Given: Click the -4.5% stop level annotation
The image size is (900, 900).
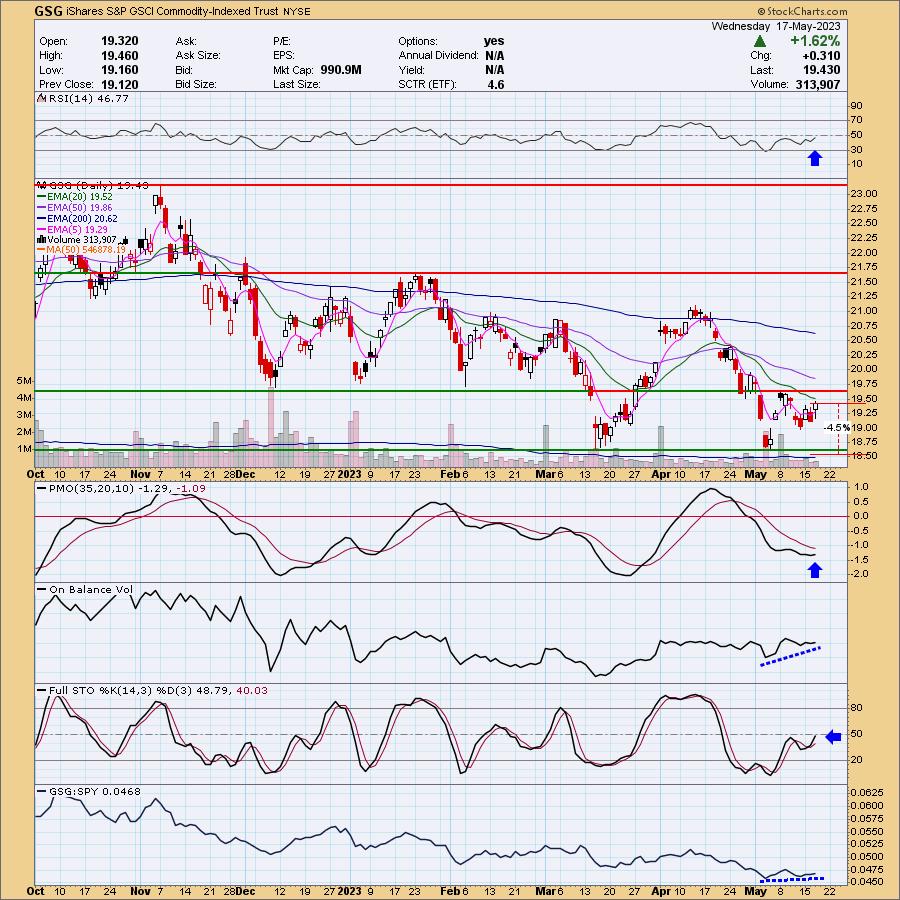Looking at the screenshot, I should tap(836, 427).
